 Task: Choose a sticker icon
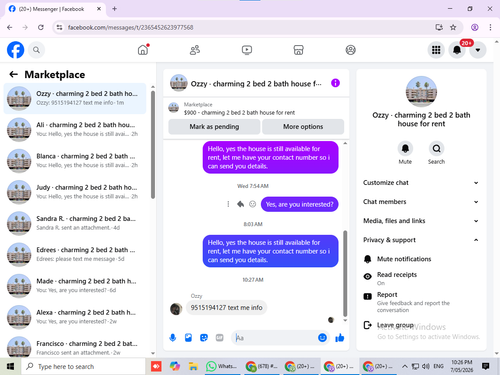click(204, 338)
